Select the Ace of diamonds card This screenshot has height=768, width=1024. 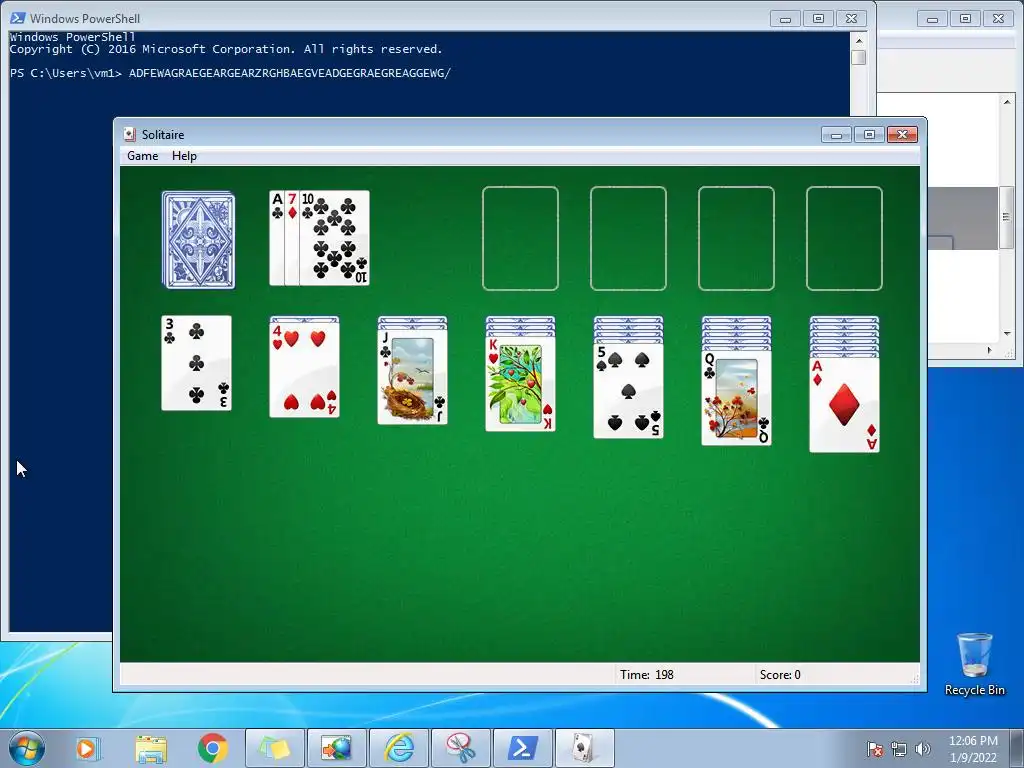coord(844,405)
